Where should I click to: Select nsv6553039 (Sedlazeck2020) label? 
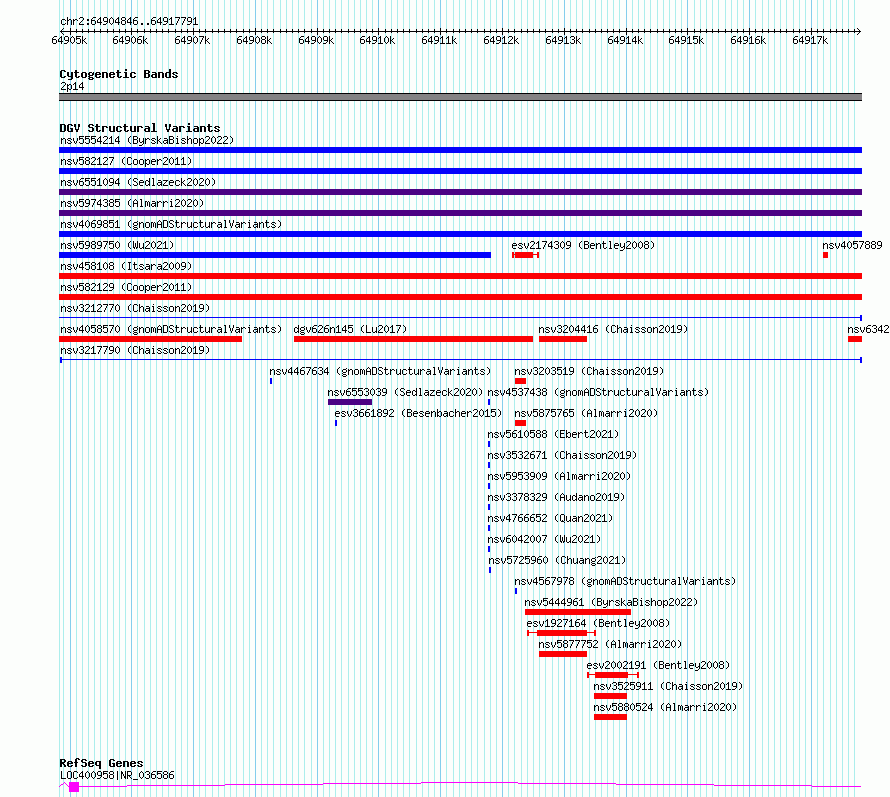(x=405, y=392)
